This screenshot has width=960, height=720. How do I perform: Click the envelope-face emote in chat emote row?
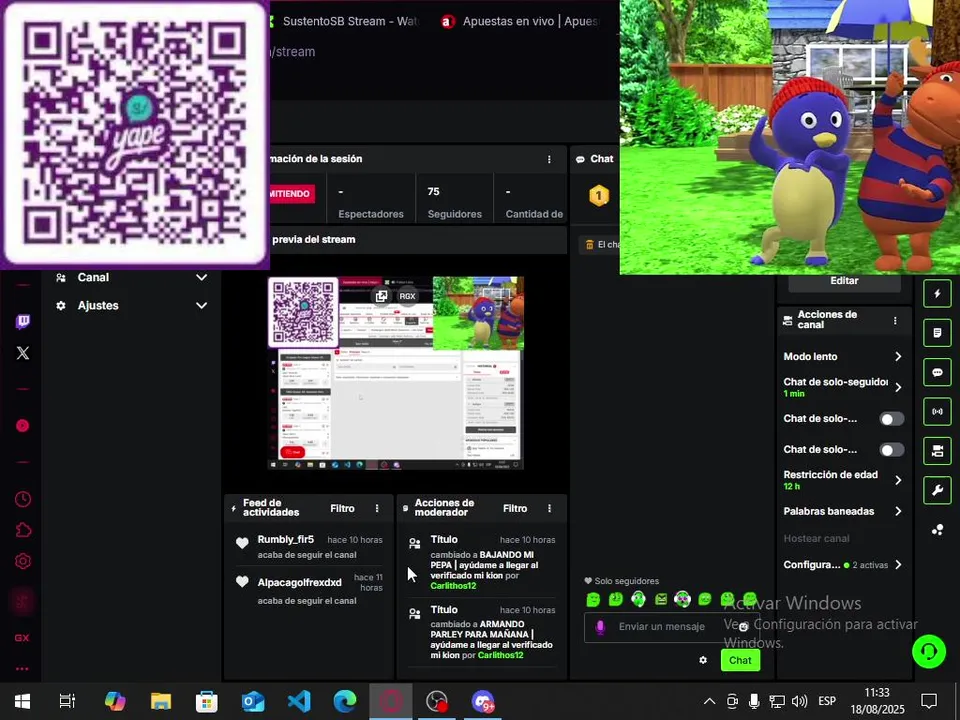tap(661, 599)
